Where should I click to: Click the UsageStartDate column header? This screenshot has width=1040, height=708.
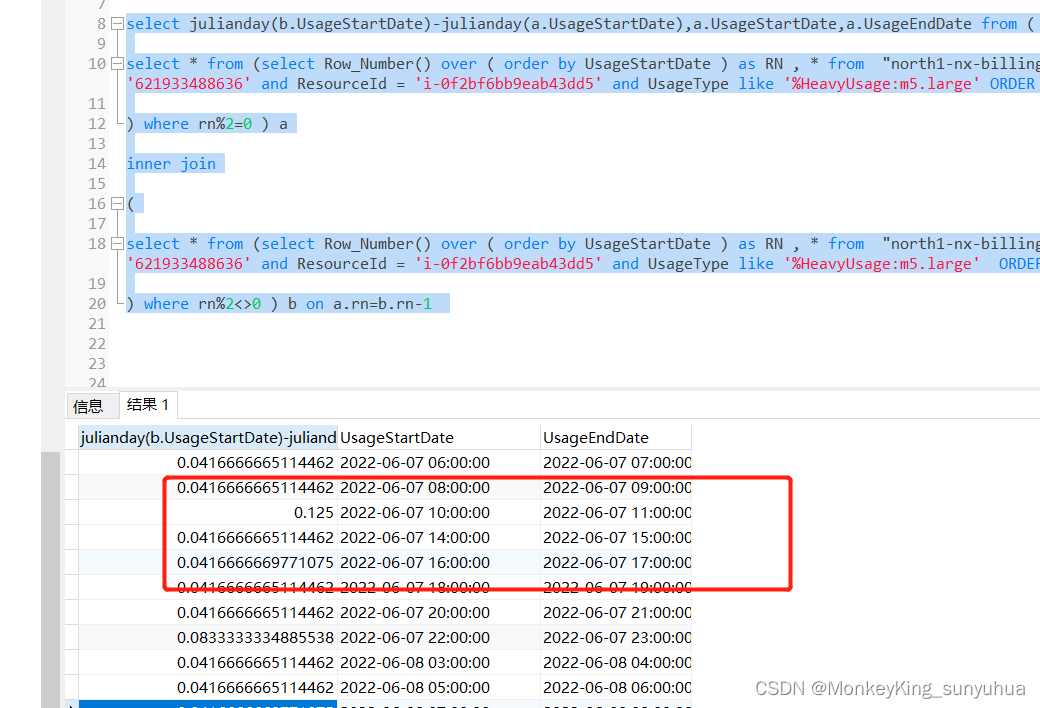coord(438,438)
